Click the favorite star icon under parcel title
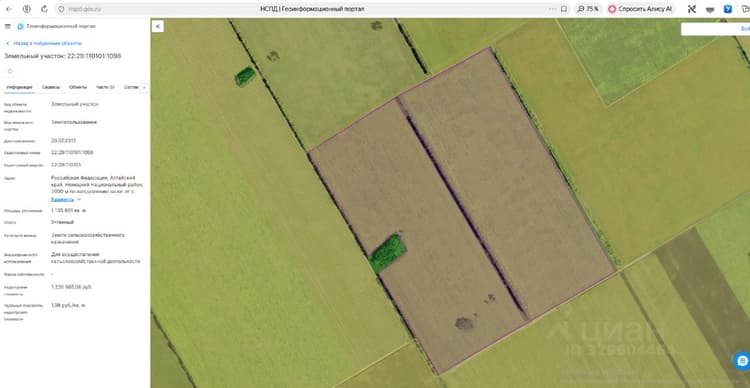The height and width of the screenshot is (388, 750). 10,71
